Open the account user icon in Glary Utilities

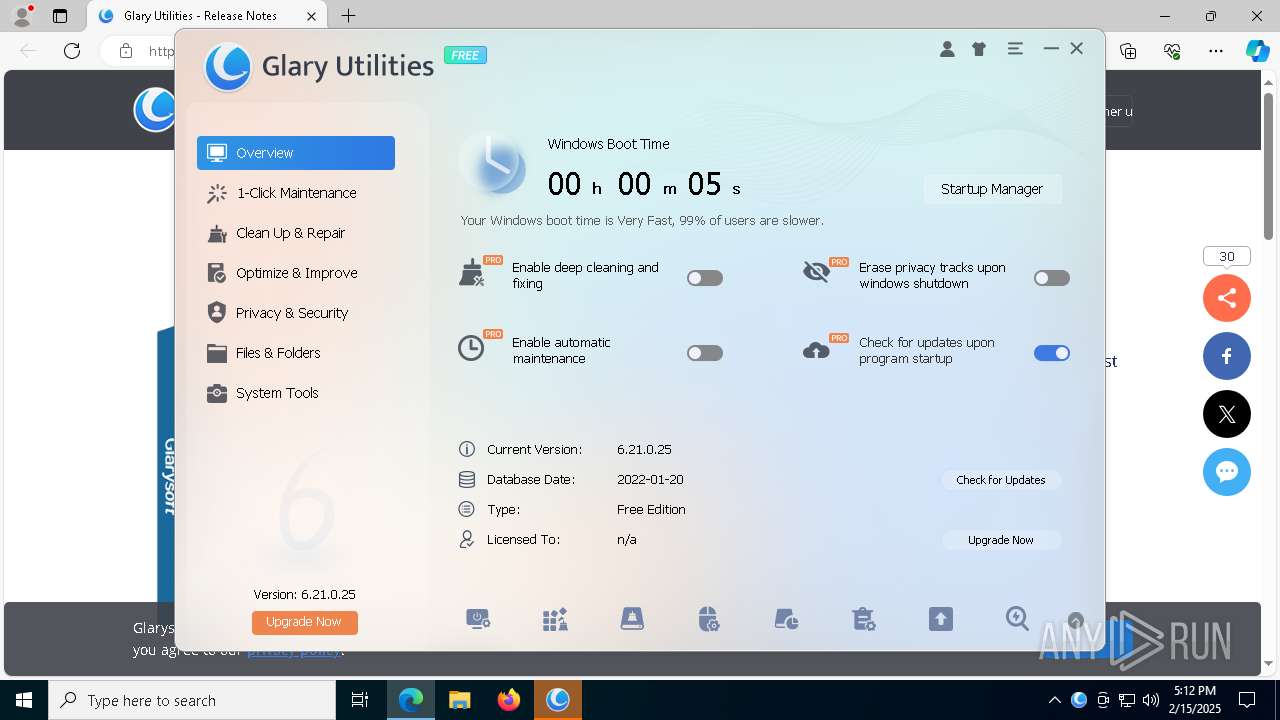947,49
